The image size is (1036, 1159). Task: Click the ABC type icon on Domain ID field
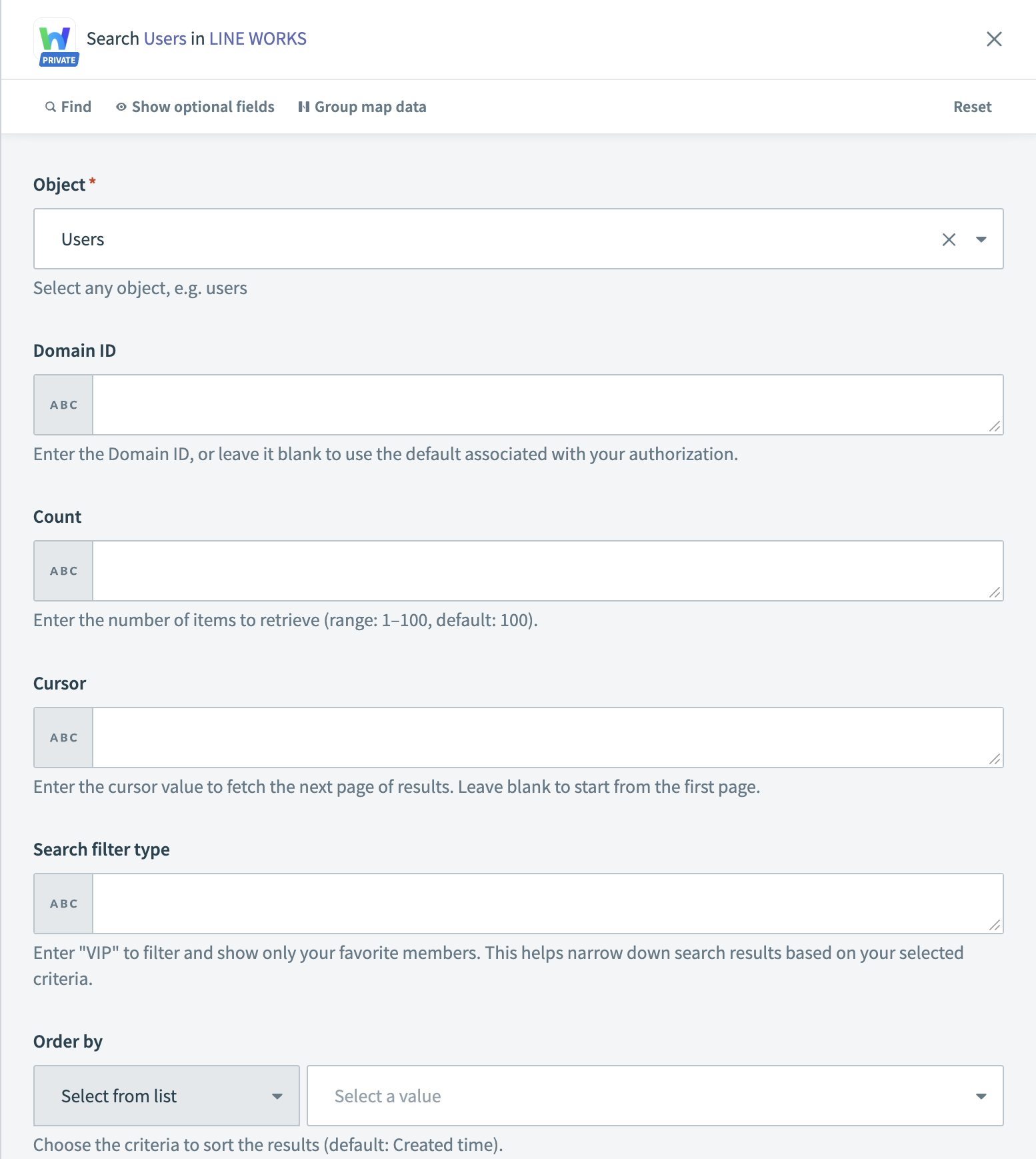click(63, 404)
